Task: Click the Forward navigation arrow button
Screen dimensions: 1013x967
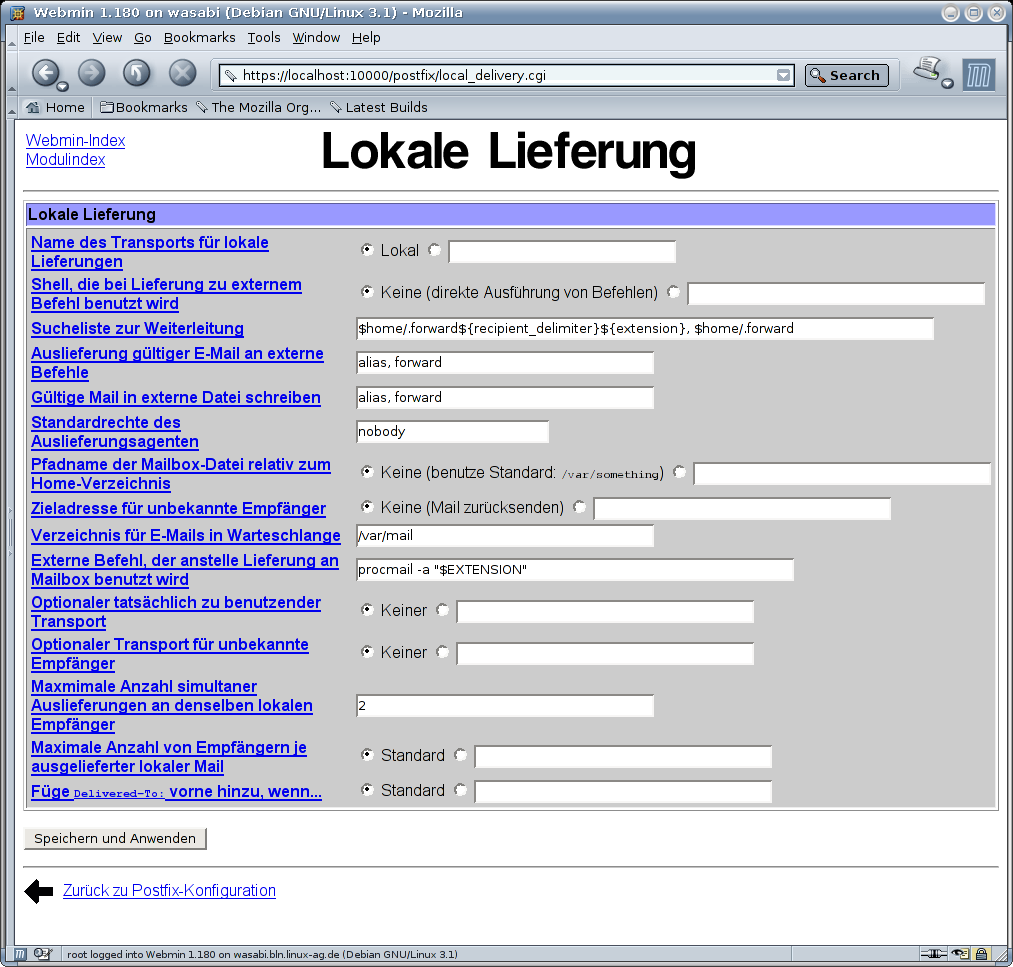Action: coord(92,73)
